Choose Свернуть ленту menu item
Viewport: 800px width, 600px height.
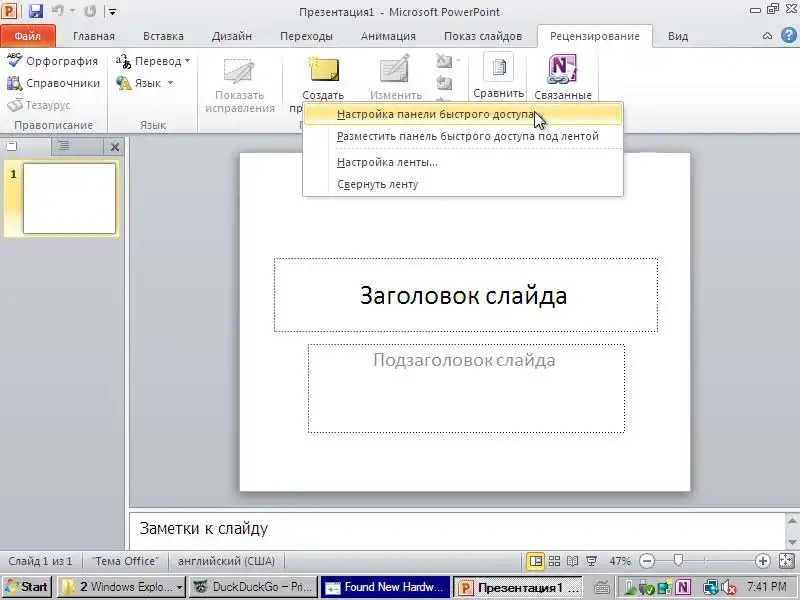[463, 184]
